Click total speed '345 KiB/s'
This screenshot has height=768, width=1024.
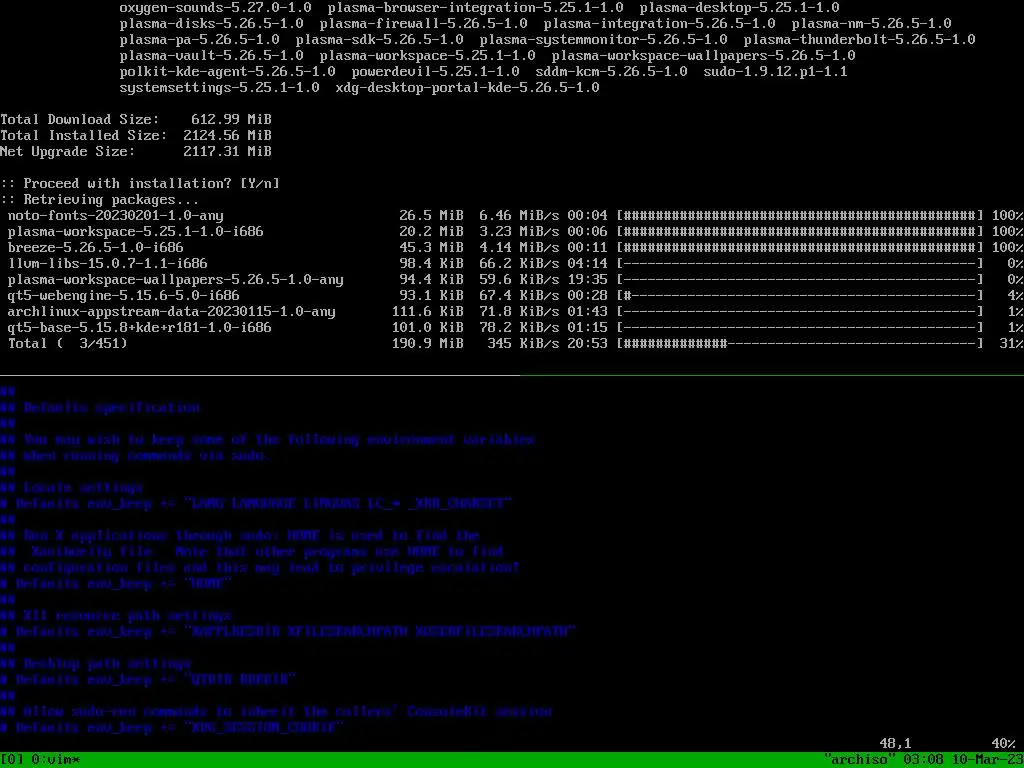tap(523, 344)
